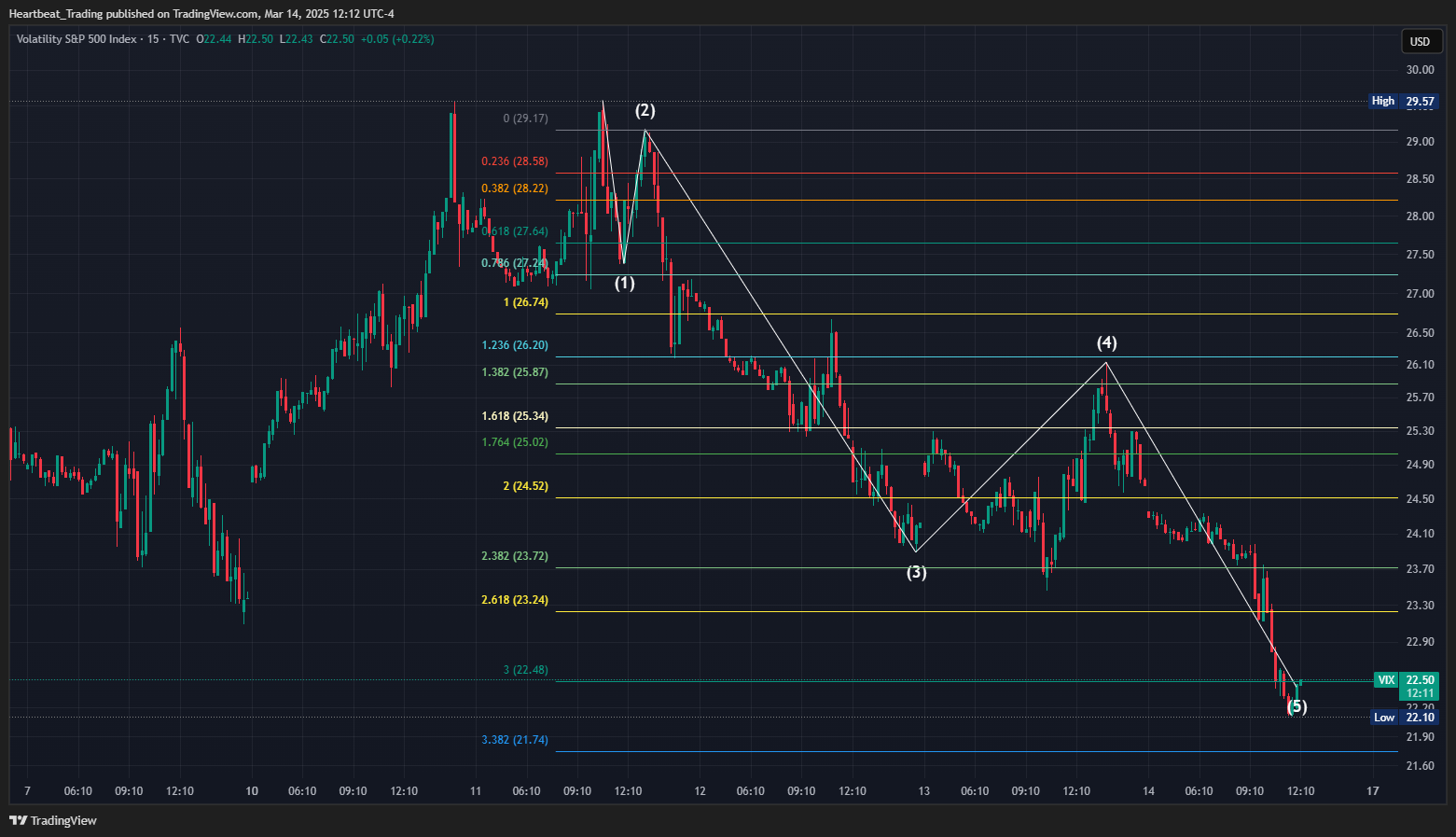The image size is (1456, 837).
Task: Click the 28.50 mark on the price axis
Action: pos(1420,179)
